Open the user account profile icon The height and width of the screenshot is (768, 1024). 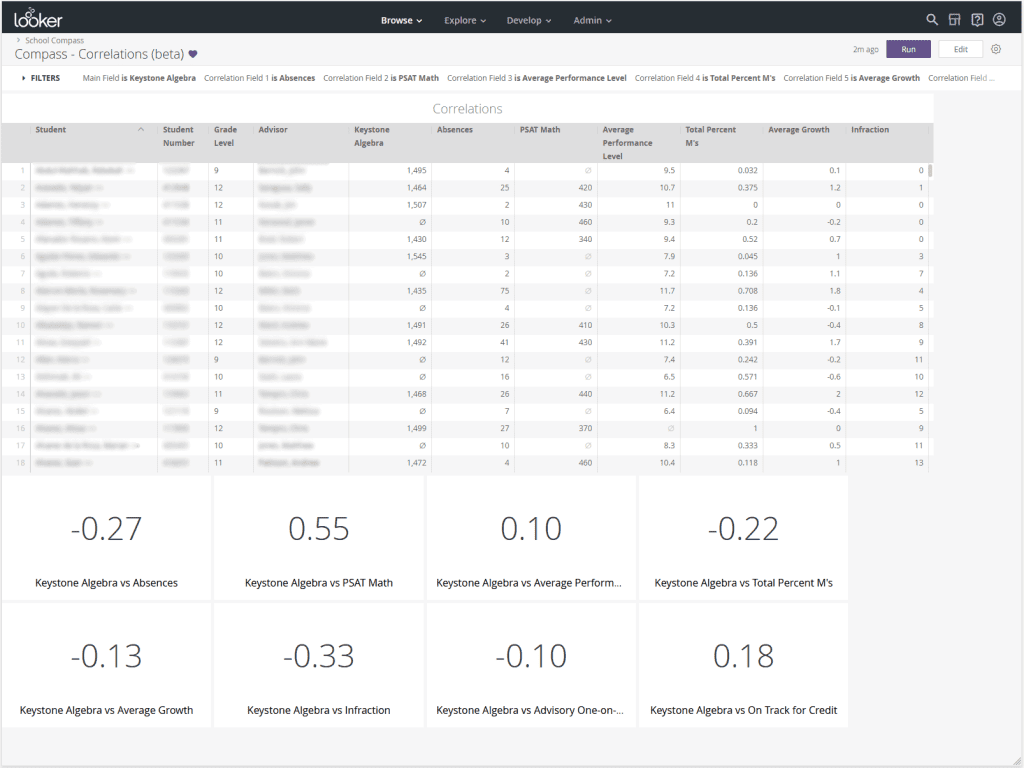pyautogui.click(x=999, y=20)
